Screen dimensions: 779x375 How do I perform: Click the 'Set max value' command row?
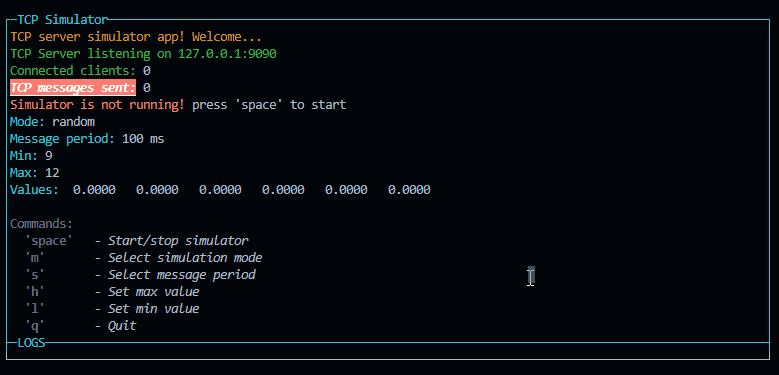[x=112, y=292]
